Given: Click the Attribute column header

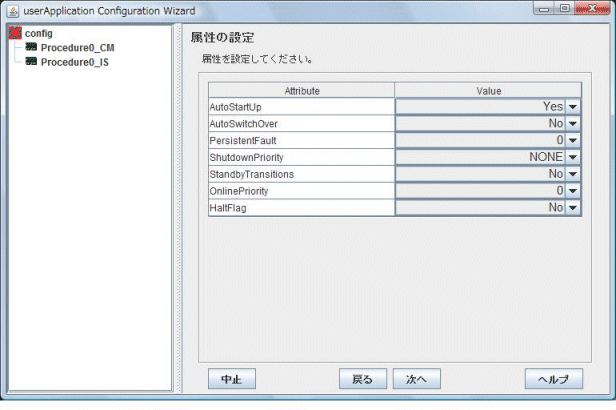Looking at the screenshot, I should tap(301, 91).
